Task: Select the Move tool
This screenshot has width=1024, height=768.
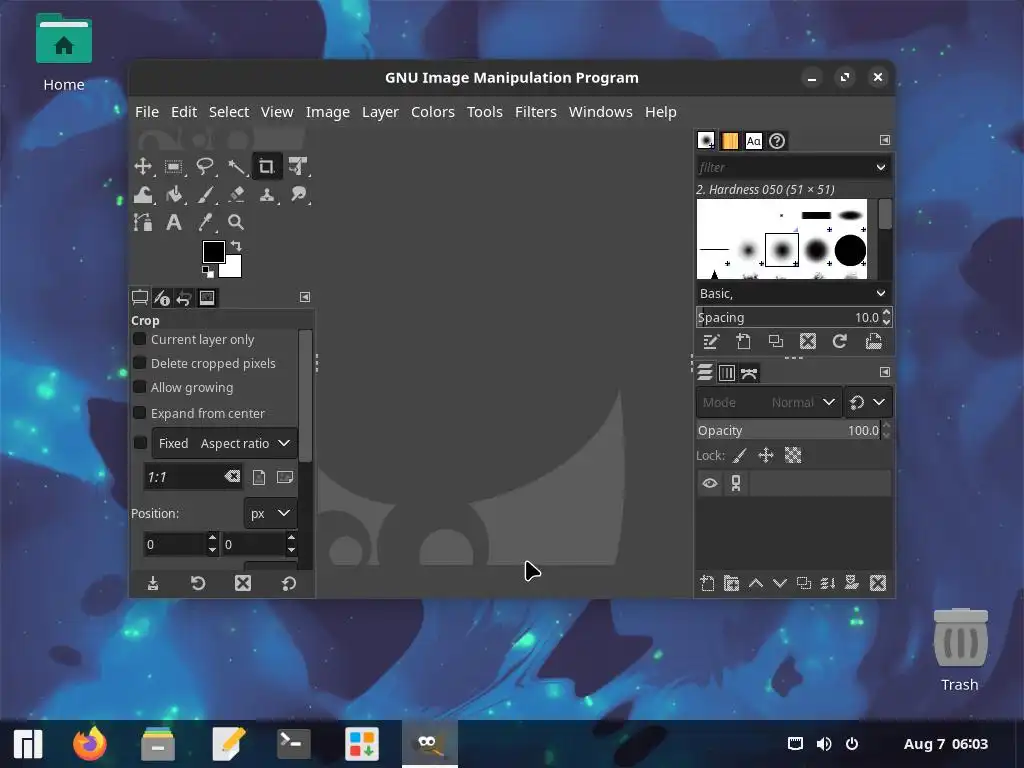Action: 143,166
